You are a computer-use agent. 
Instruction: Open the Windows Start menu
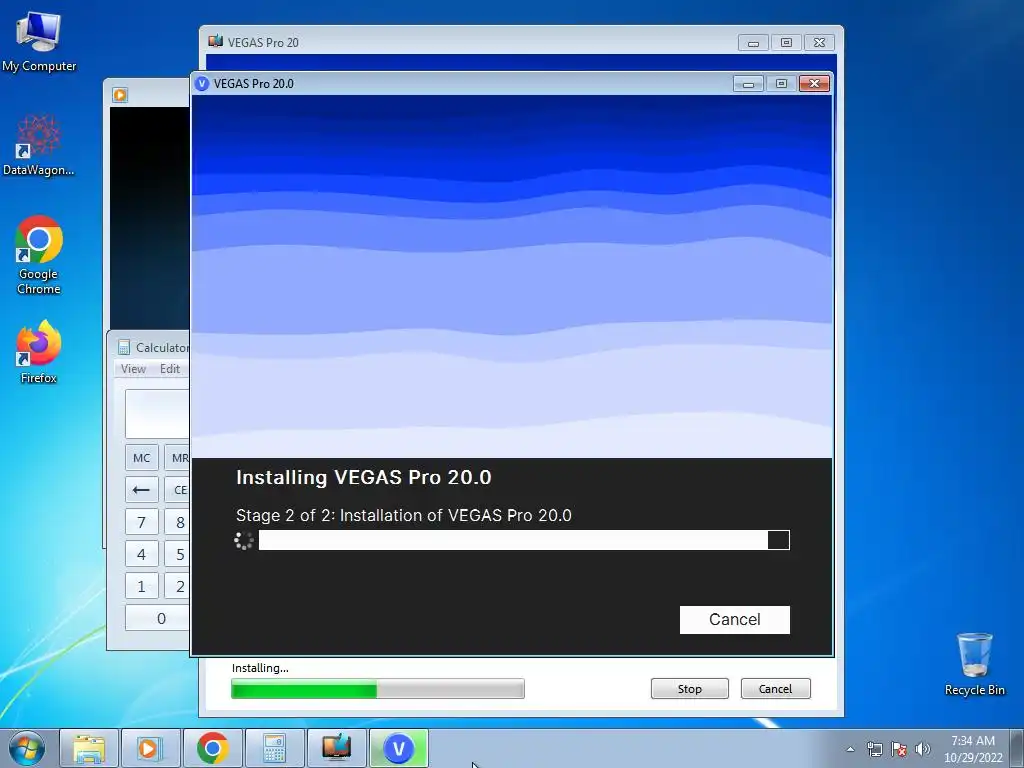[27, 748]
